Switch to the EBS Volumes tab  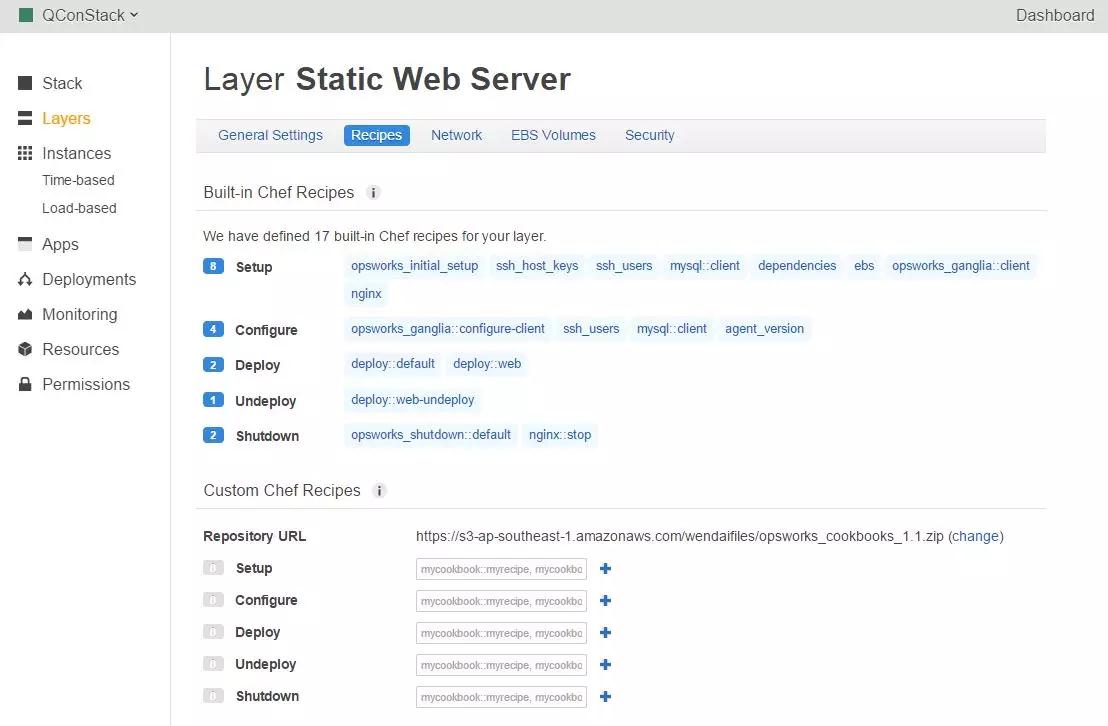pos(553,135)
